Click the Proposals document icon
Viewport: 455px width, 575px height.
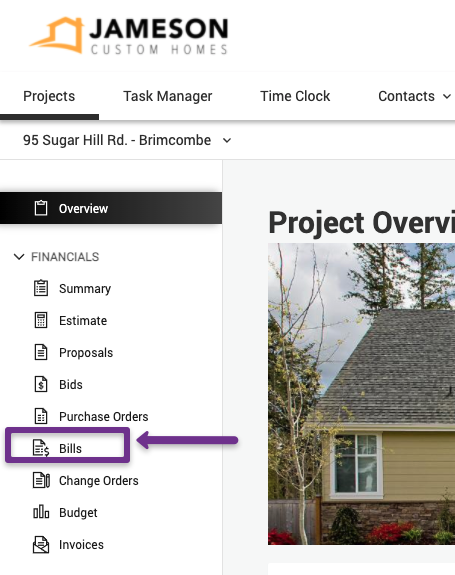point(41,352)
